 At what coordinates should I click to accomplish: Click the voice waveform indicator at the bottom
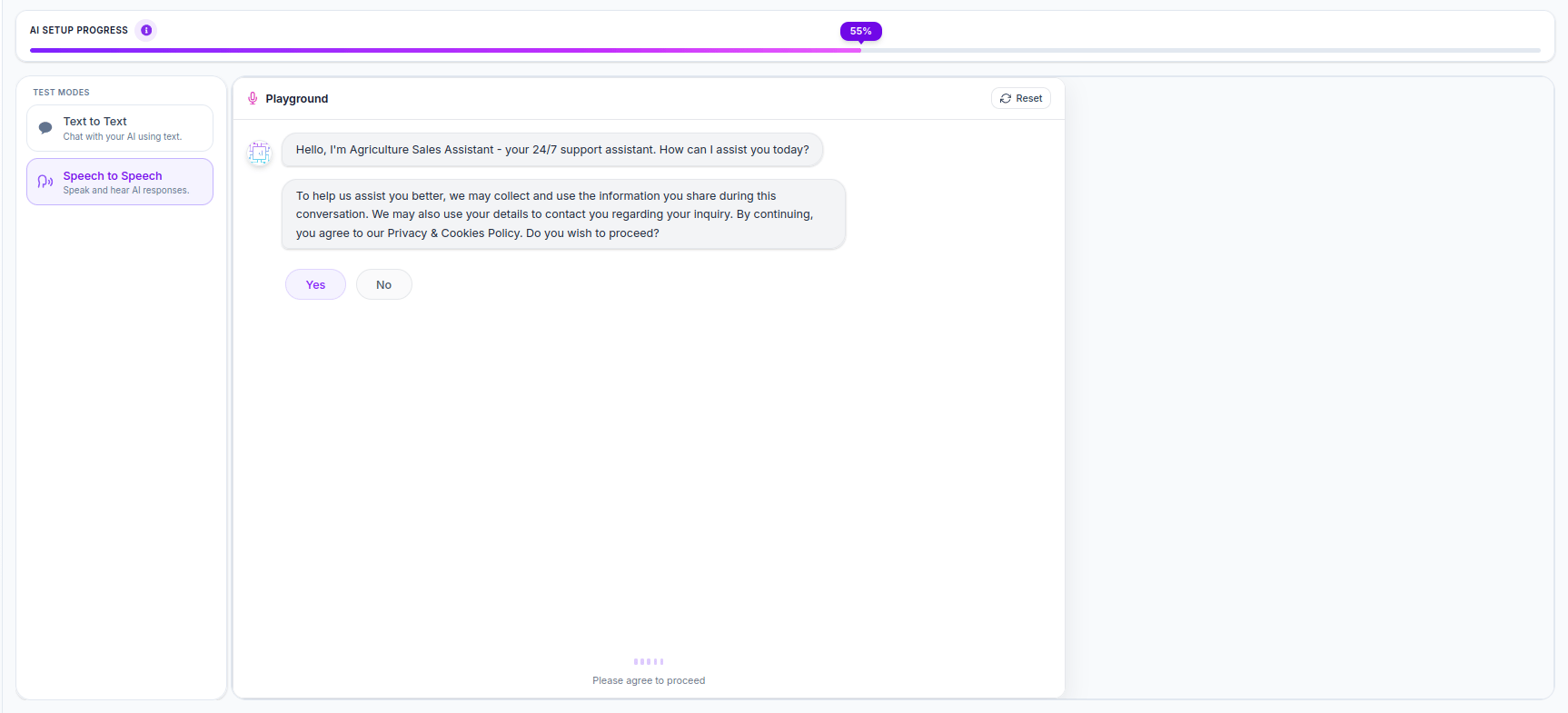649,661
